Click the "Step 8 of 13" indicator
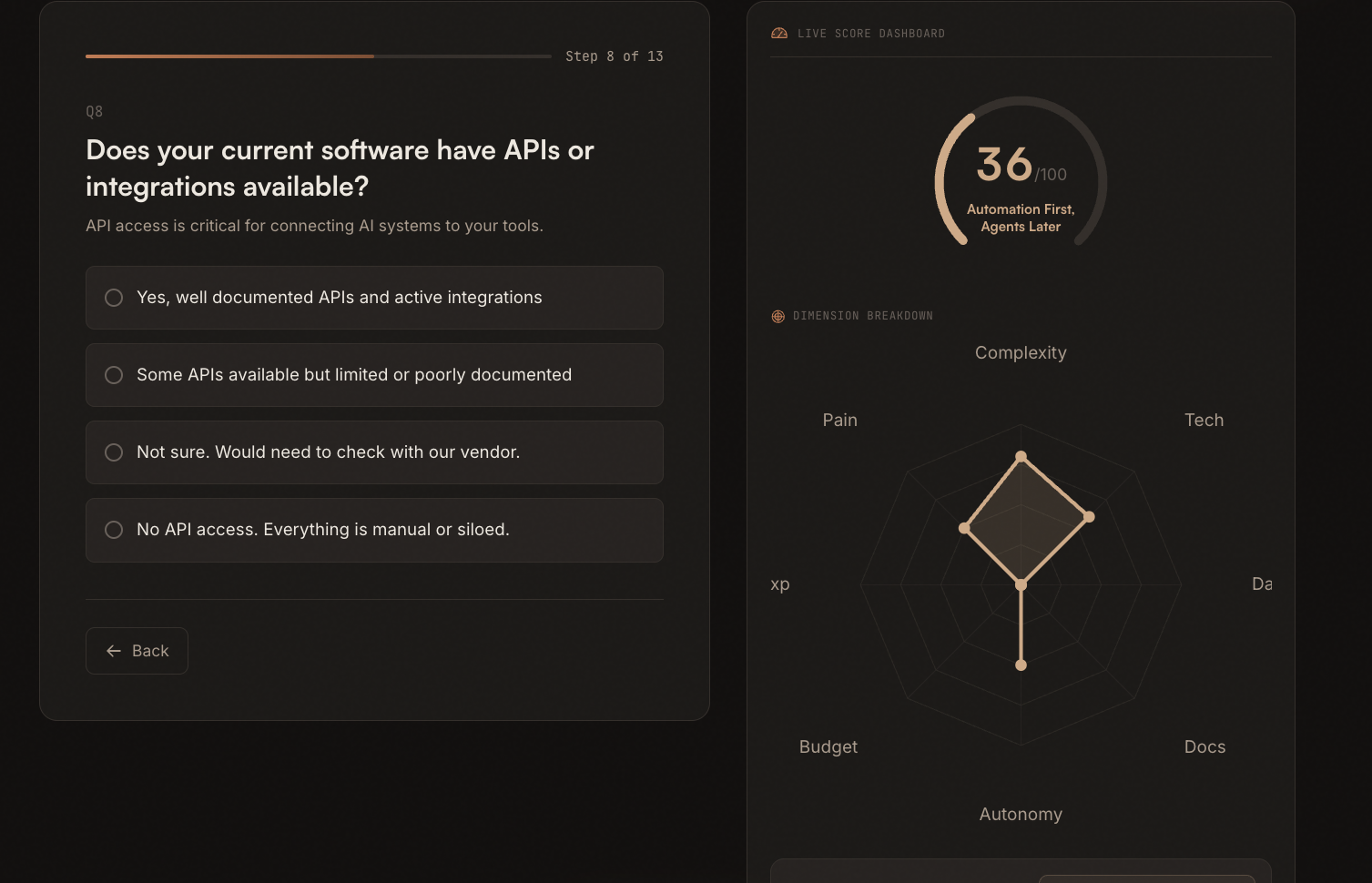 click(x=615, y=56)
